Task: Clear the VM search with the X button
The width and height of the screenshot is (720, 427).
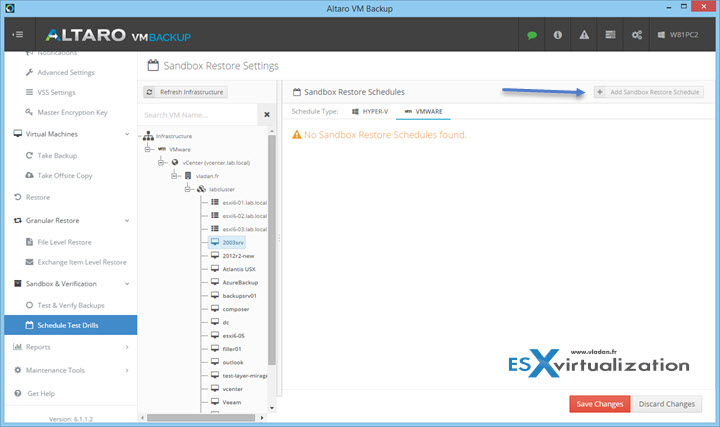Action: [267, 115]
